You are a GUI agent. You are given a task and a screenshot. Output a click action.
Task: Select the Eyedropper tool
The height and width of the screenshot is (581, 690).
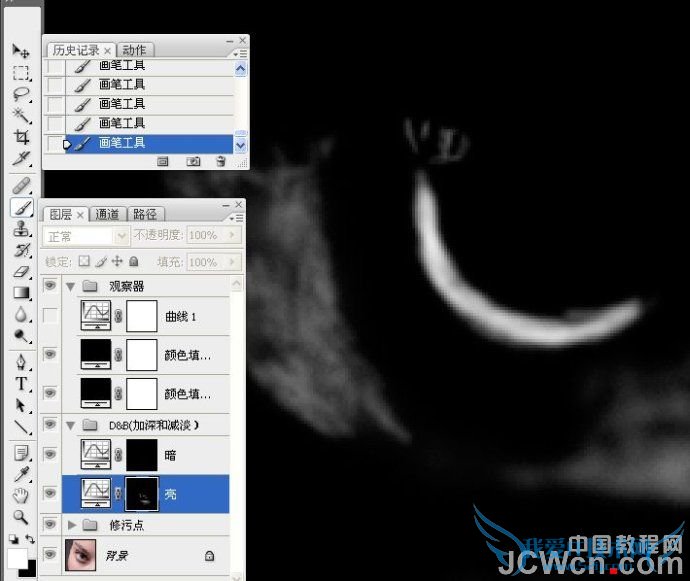pos(21,474)
